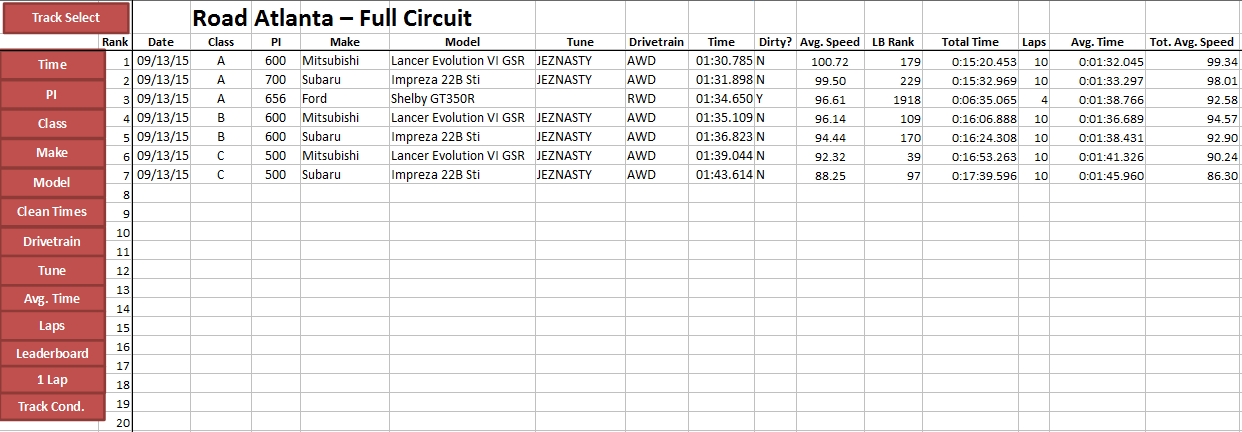The height and width of the screenshot is (432, 1242).
Task: Sort results by the Time button
Action: 52,64
